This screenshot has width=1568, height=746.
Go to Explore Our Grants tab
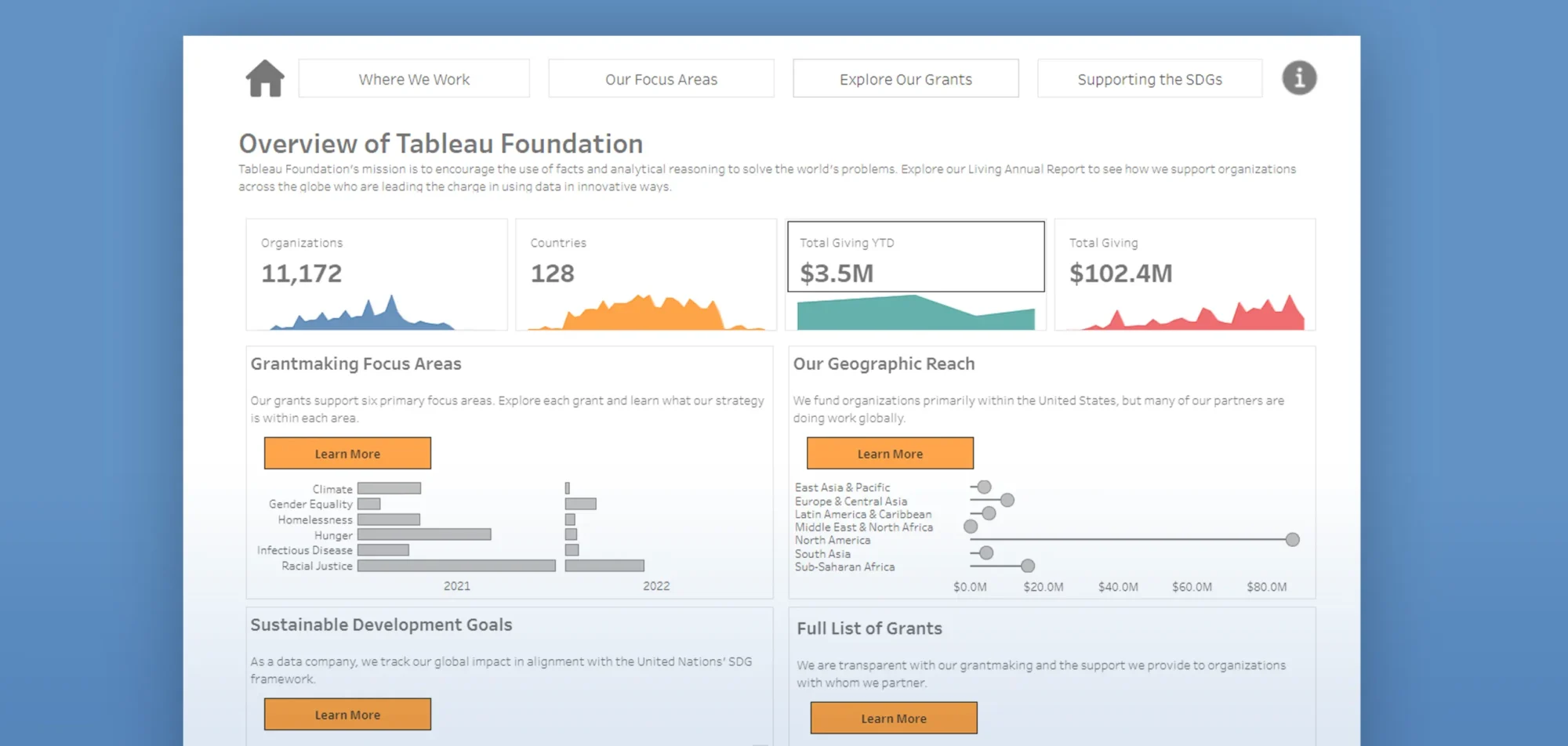point(906,79)
